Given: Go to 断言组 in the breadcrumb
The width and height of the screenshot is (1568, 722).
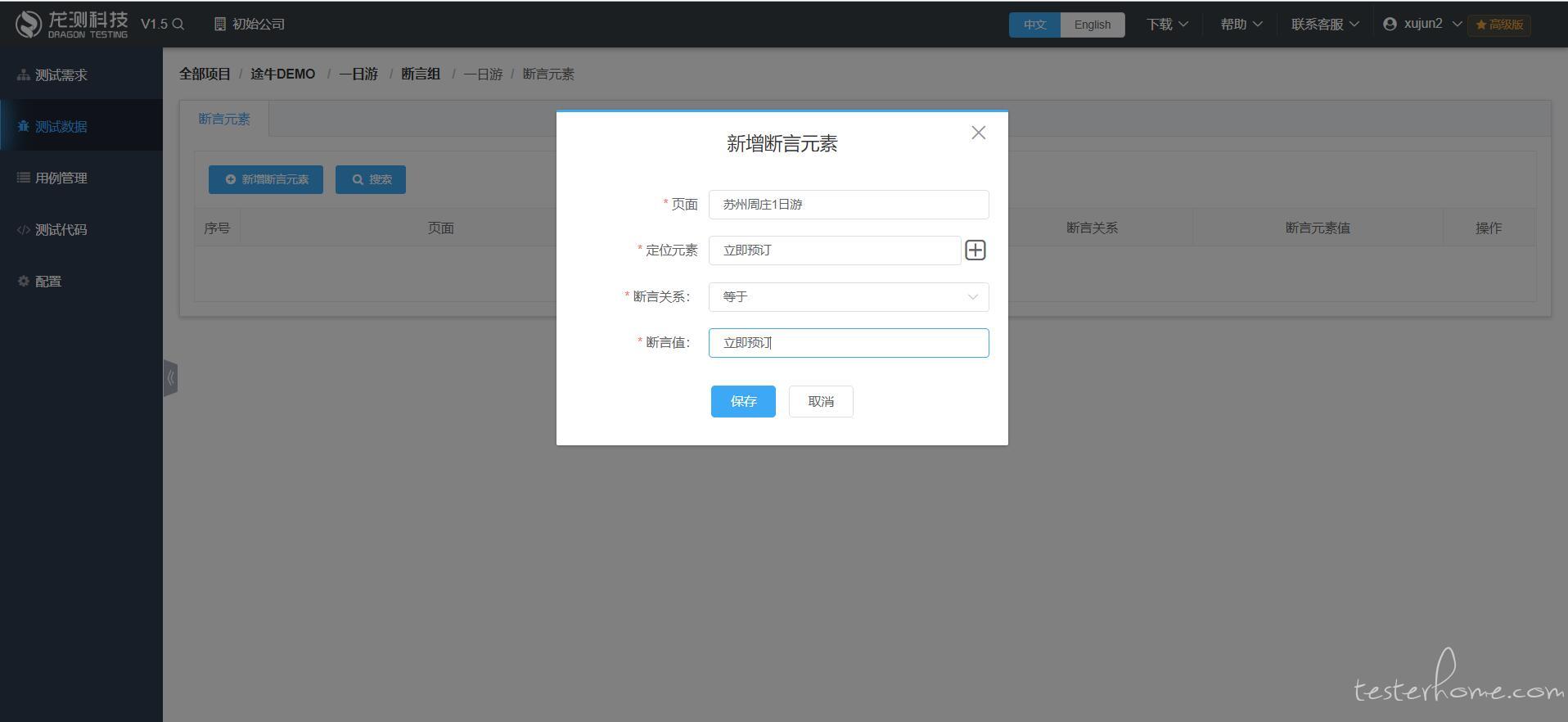Looking at the screenshot, I should pyautogui.click(x=421, y=74).
